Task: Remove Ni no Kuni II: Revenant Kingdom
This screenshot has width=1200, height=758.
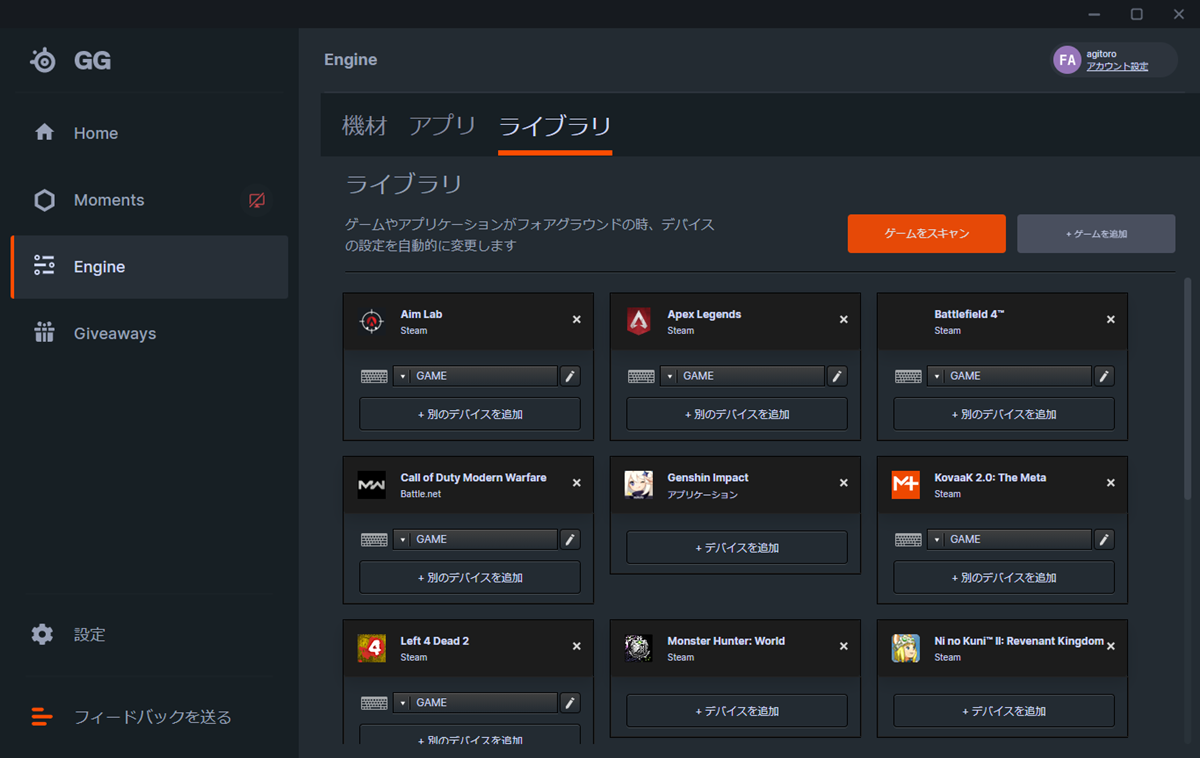Action: (x=1110, y=646)
